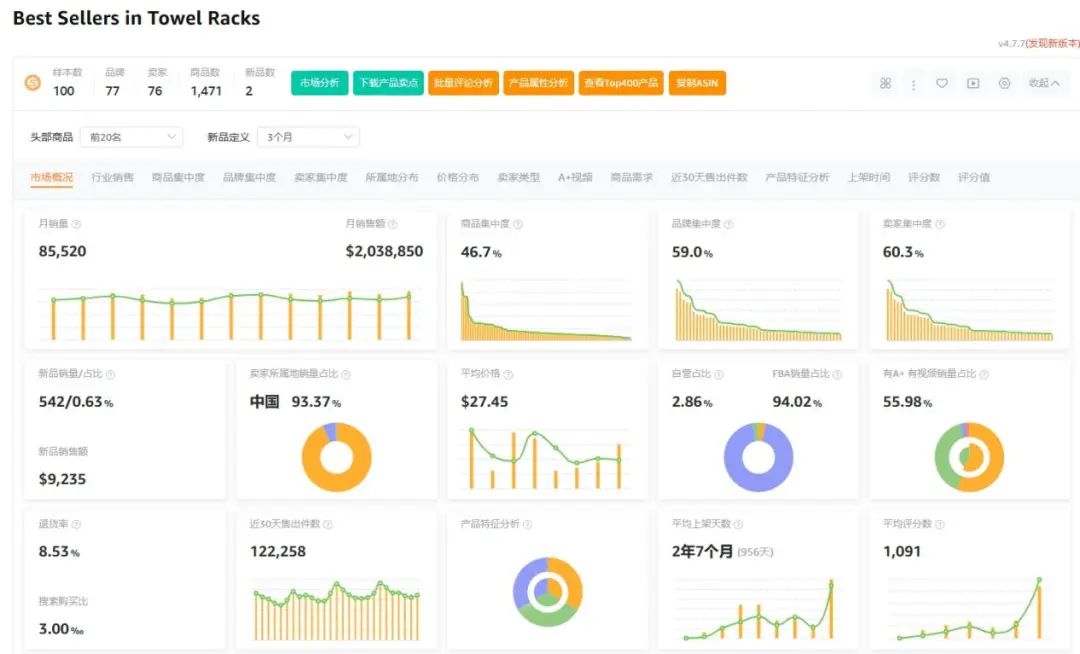Click the 查看Top400产品 button
This screenshot has width=1080, height=654.
[621, 83]
